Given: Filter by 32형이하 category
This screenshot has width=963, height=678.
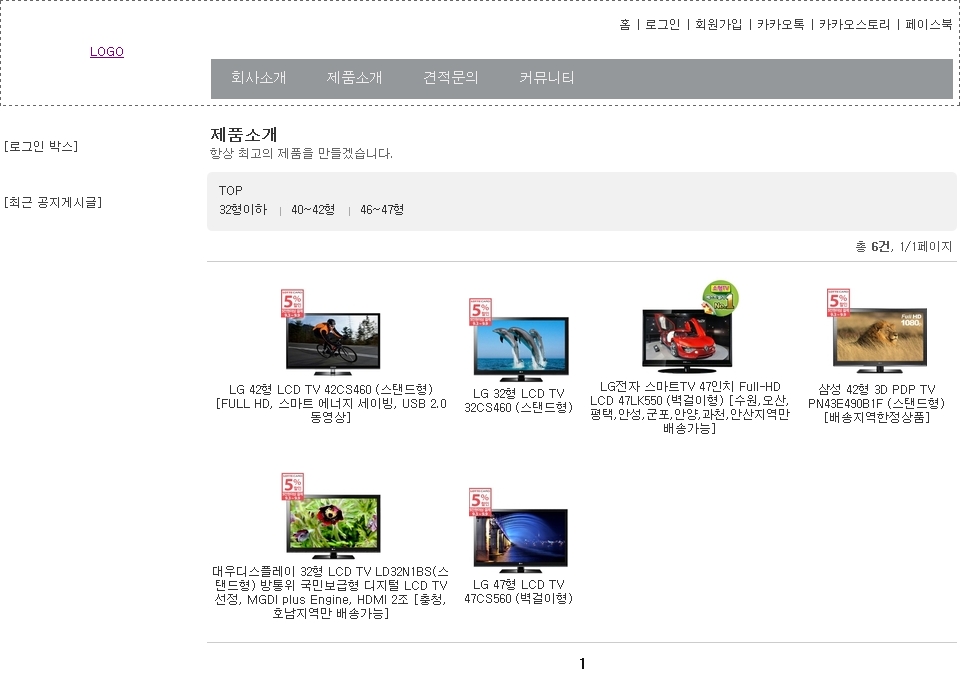Looking at the screenshot, I should (243, 209).
